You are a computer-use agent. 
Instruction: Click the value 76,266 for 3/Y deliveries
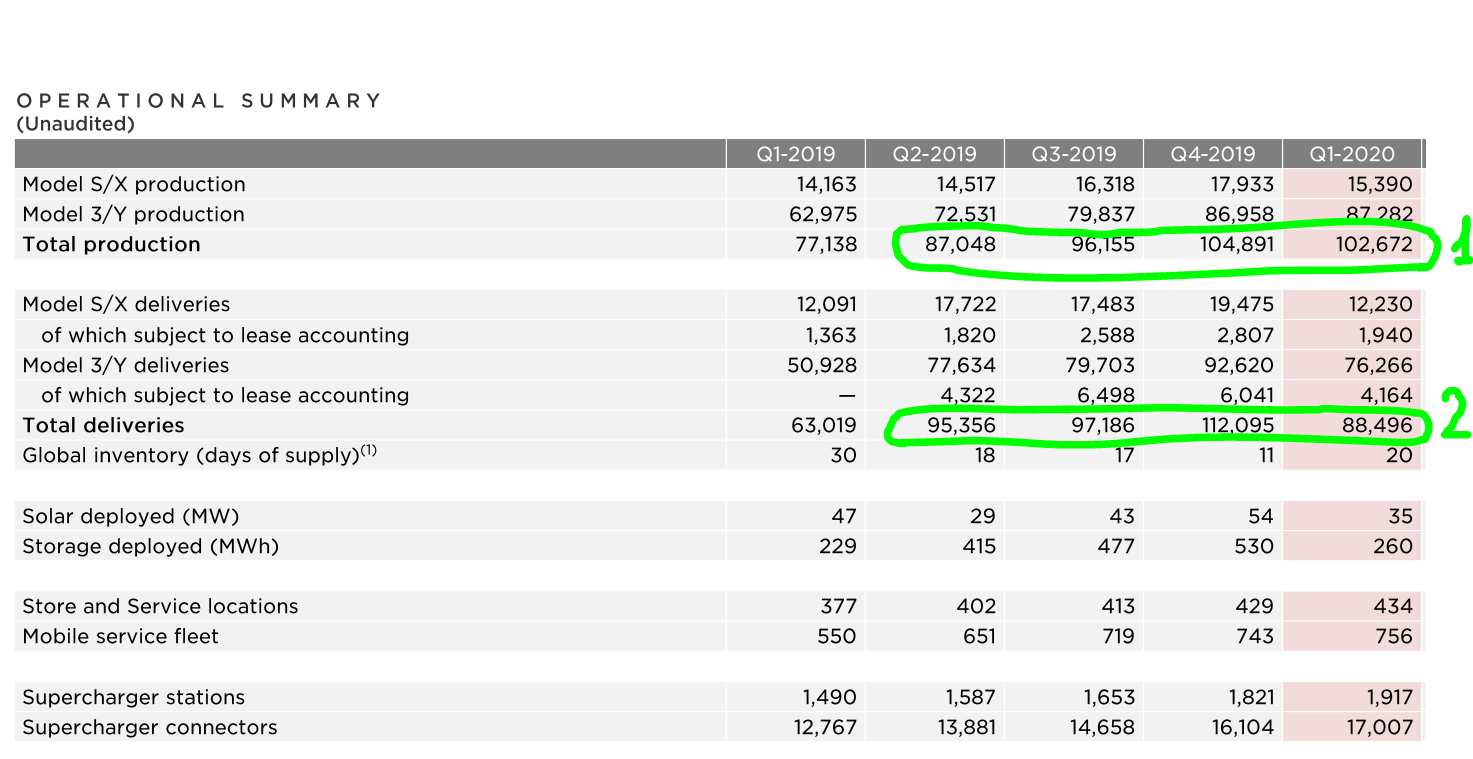(x=1380, y=365)
